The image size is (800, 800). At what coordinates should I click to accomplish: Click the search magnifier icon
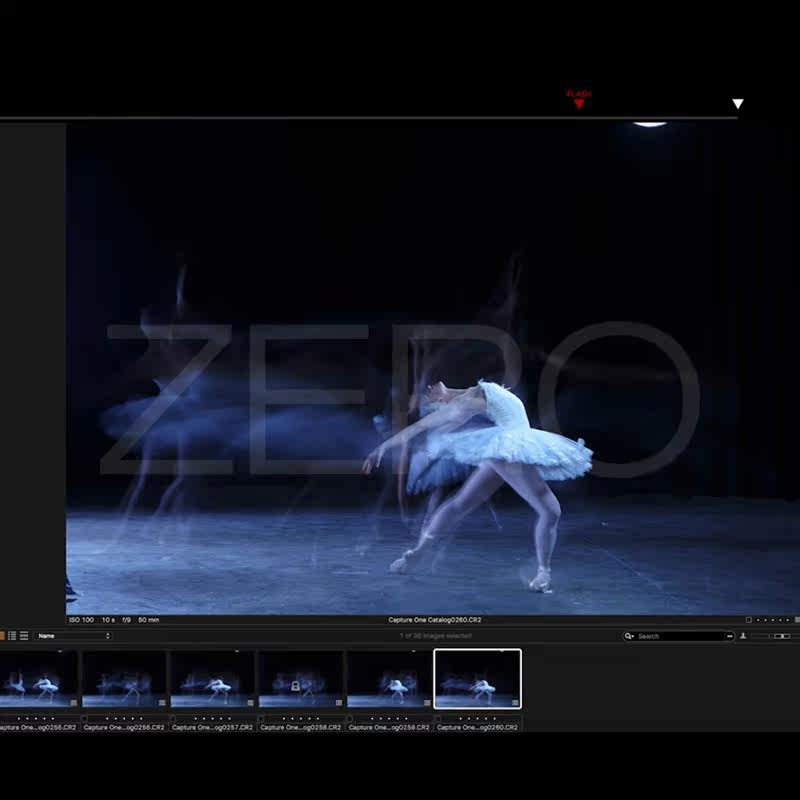(x=628, y=636)
